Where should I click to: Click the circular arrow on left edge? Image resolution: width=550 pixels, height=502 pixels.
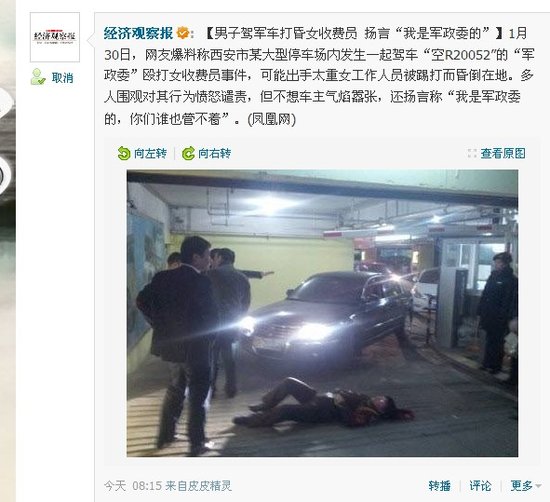click(4, 175)
